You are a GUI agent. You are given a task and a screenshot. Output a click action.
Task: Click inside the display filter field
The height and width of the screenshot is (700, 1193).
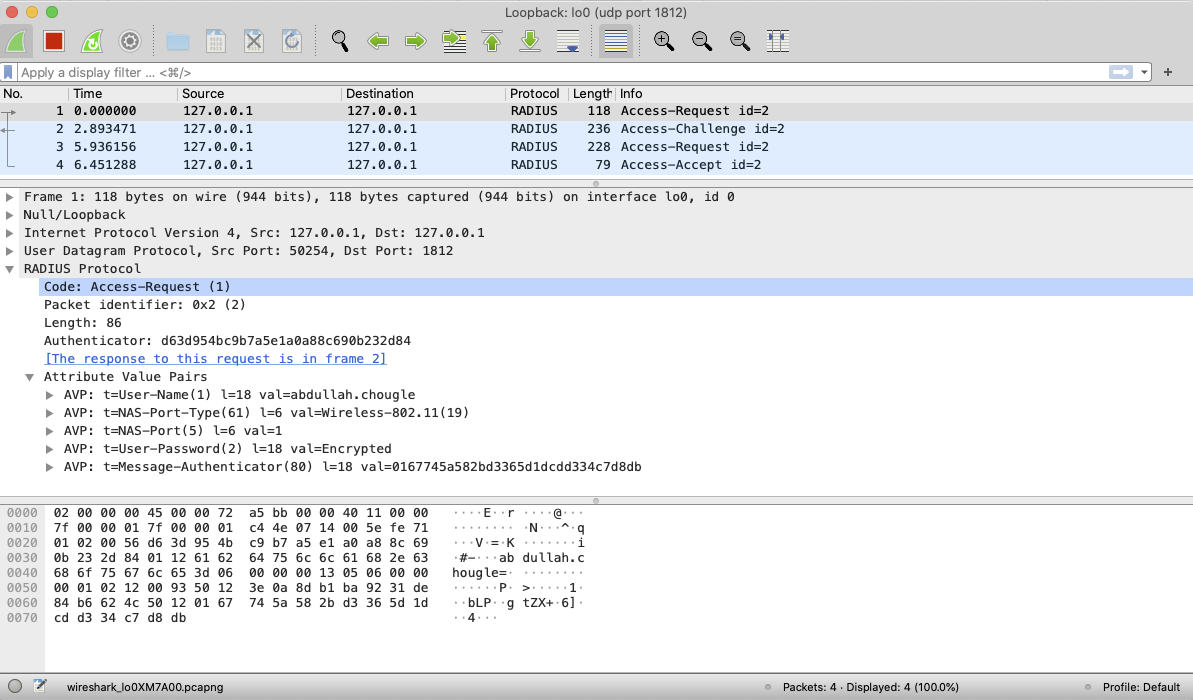[400, 72]
